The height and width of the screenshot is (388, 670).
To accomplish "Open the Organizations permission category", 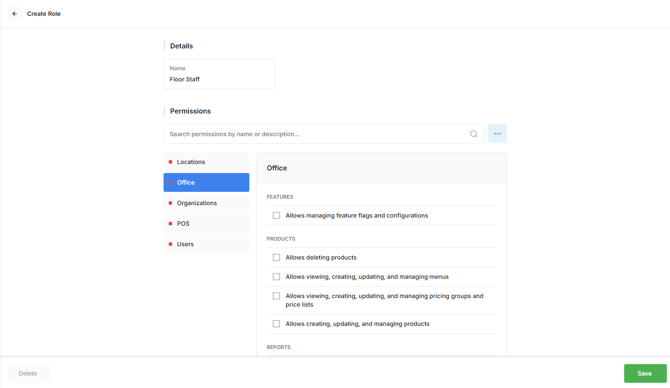I will tap(206, 203).
